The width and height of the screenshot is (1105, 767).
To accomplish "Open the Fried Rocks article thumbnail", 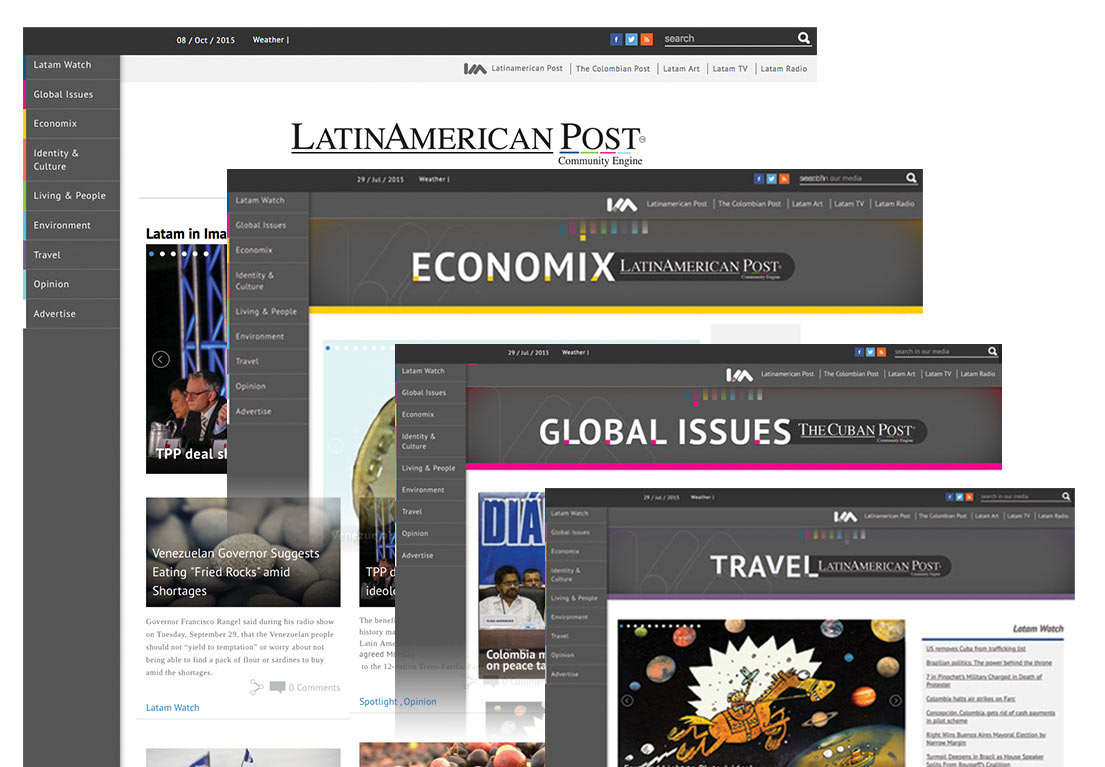I will pos(243,552).
